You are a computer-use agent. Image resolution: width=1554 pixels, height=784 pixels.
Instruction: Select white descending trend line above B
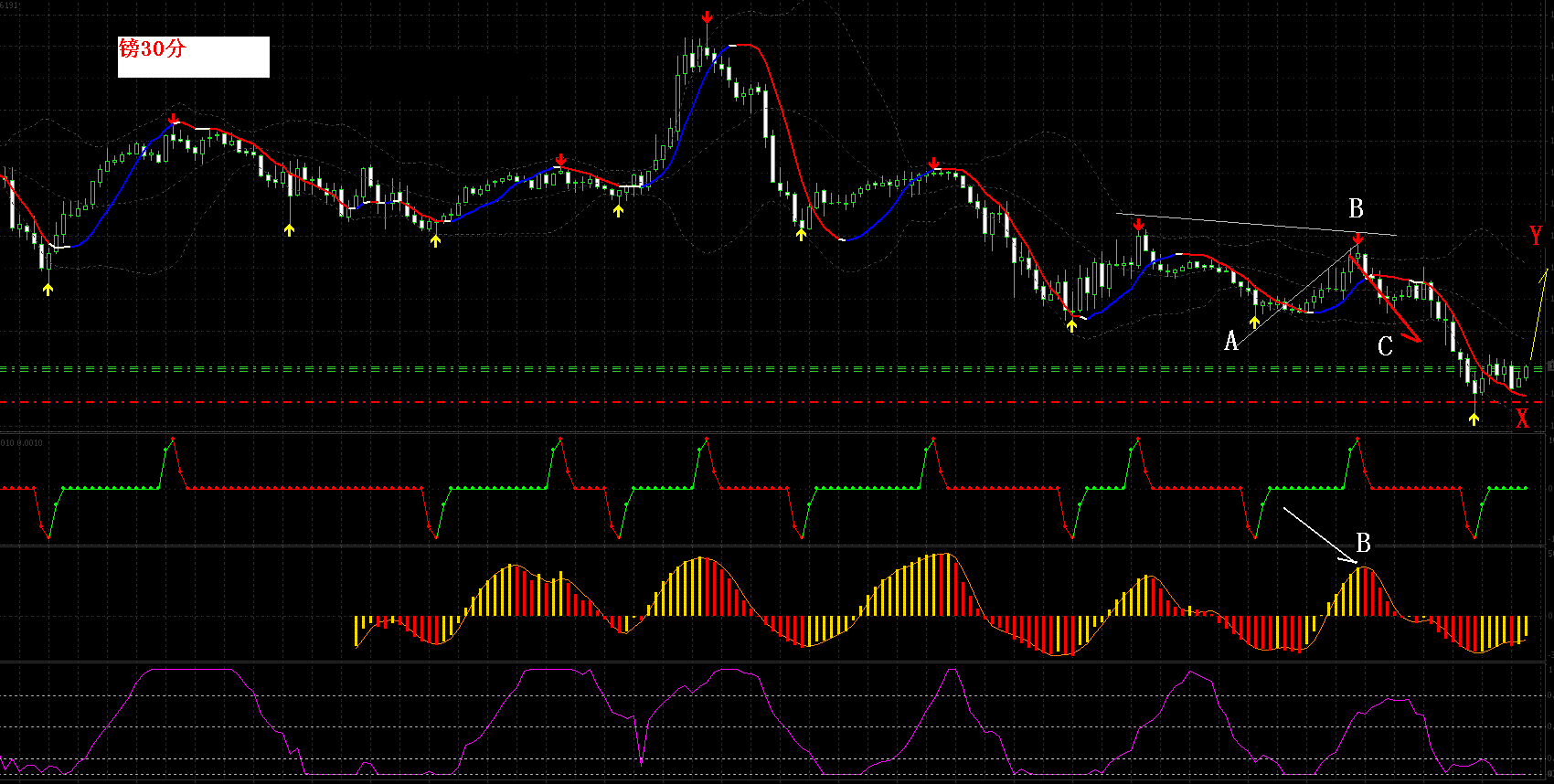click(1256, 225)
